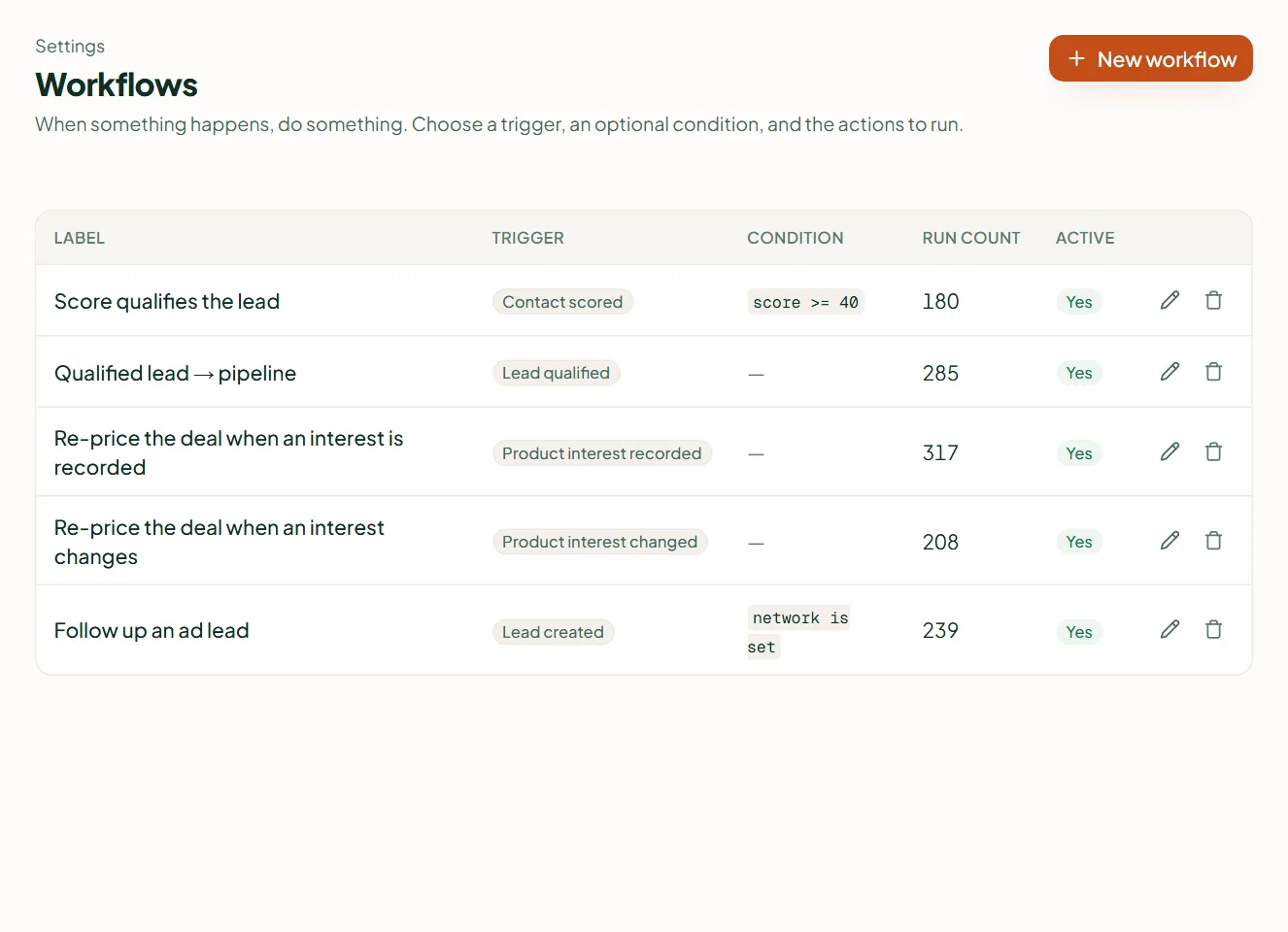Click the 'score >= 40' condition
This screenshot has height=932, width=1288.
pos(805,302)
